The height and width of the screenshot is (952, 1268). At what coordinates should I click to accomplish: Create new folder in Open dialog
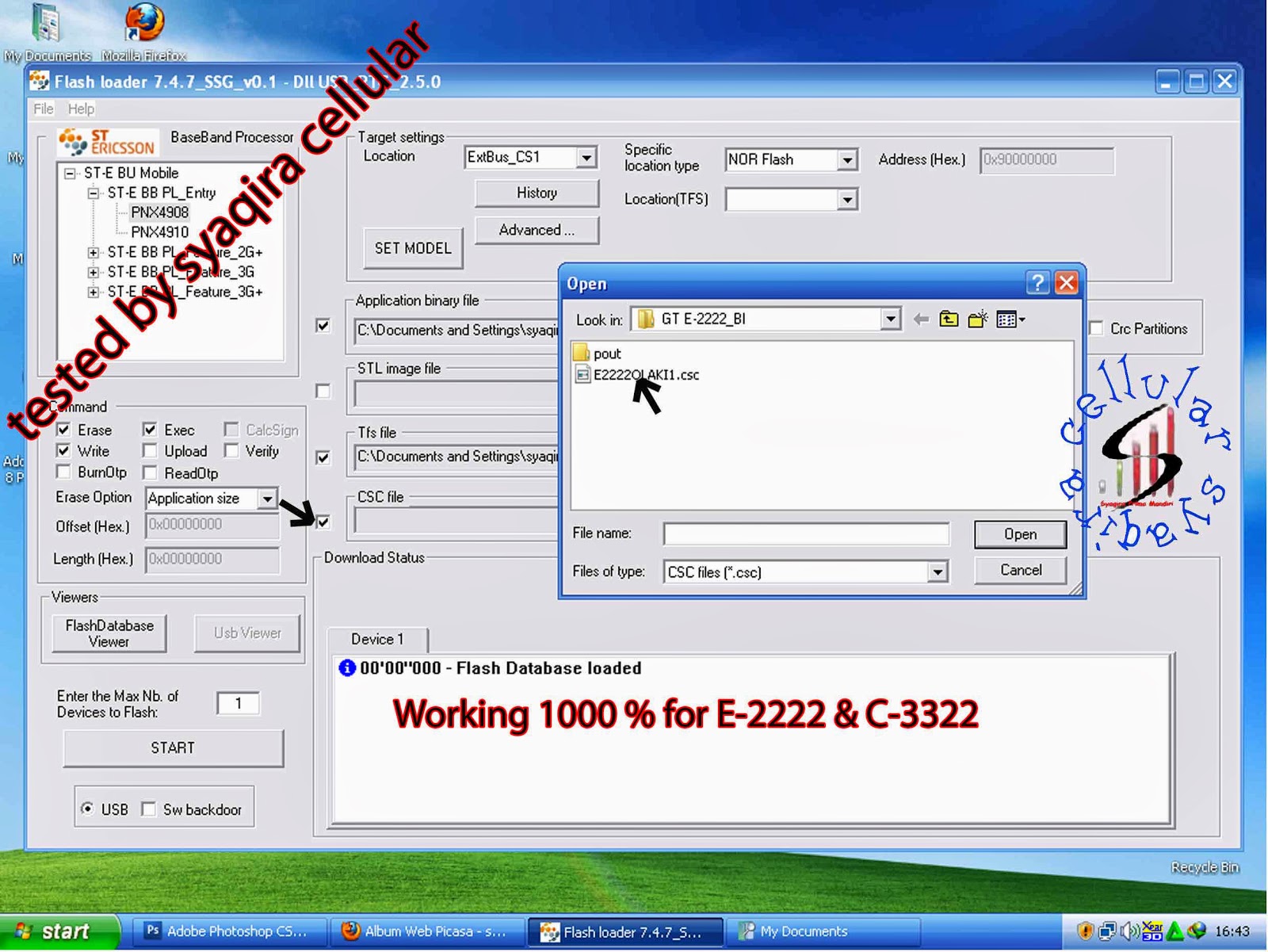click(977, 319)
